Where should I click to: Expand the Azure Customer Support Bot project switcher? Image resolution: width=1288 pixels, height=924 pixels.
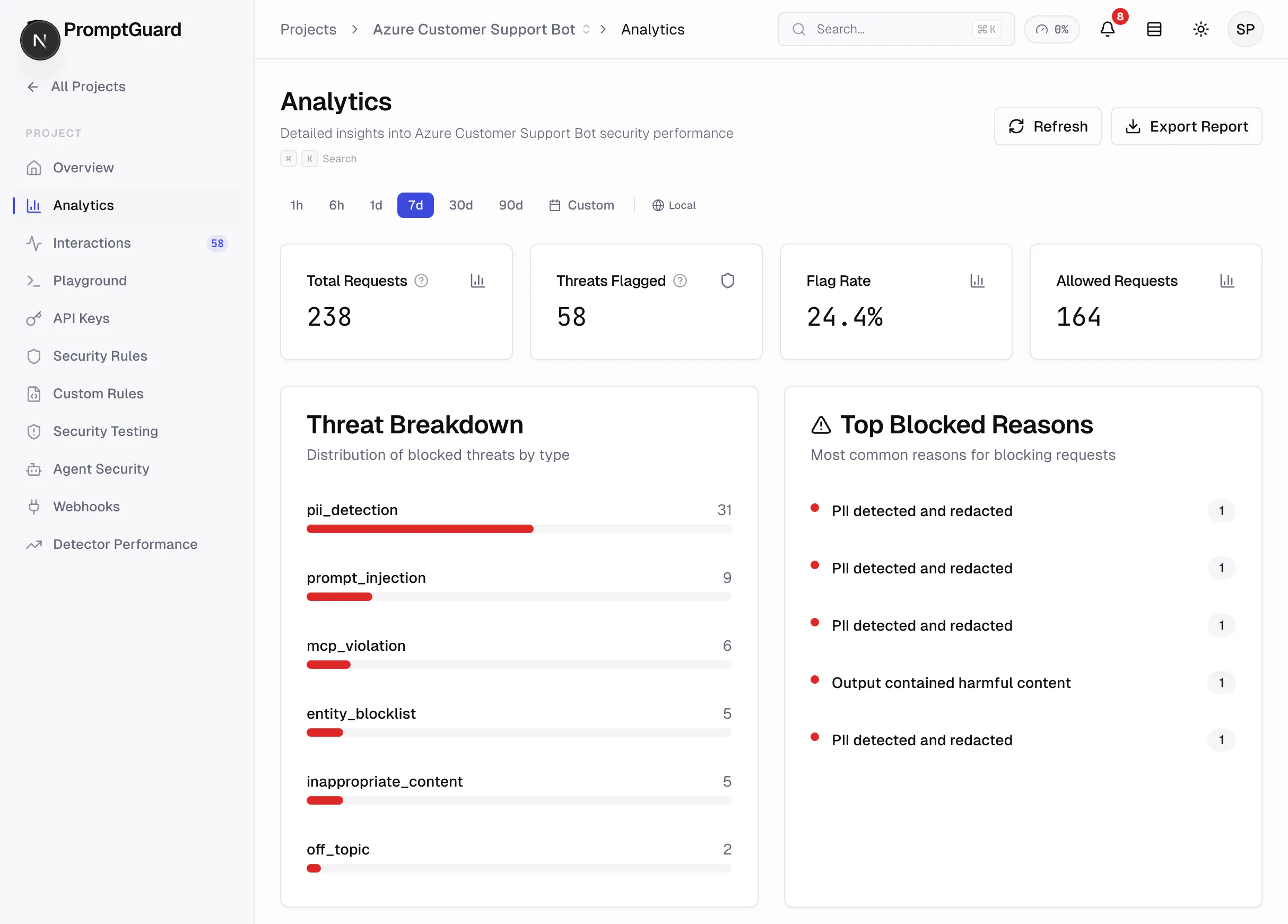click(586, 30)
